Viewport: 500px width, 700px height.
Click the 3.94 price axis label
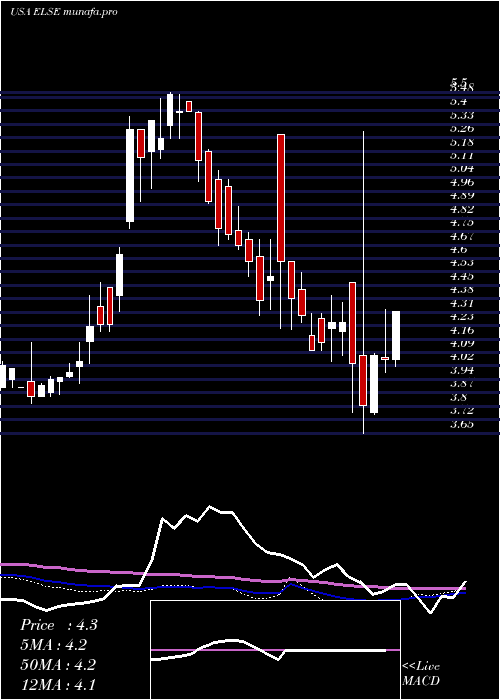coord(462,370)
